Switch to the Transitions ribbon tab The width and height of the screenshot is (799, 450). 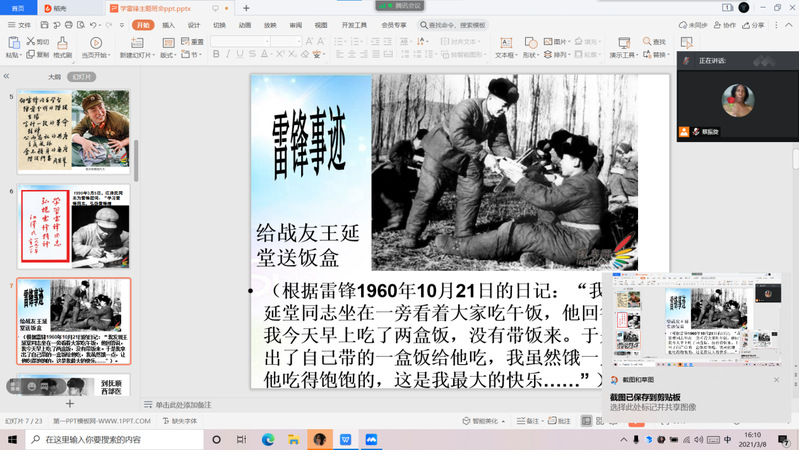[219, 25]
